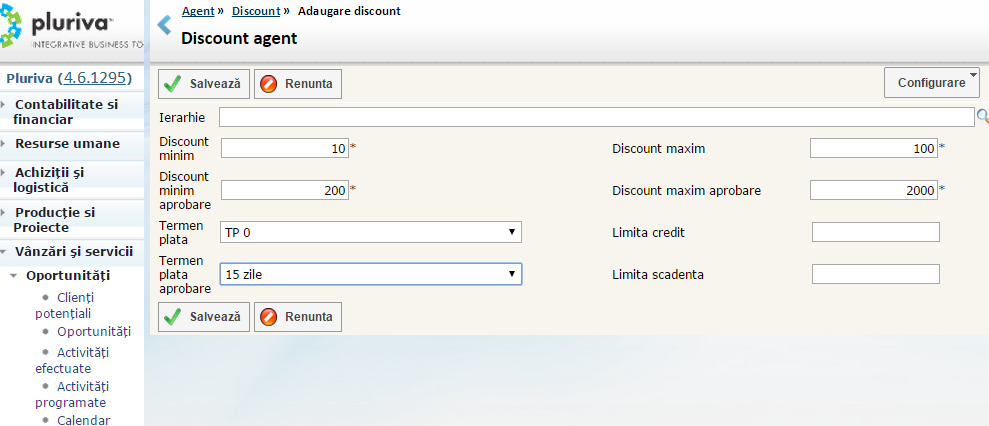Click the top Renunta button
989x426 pixels.
pyautogui.click(x=298, y=84)
